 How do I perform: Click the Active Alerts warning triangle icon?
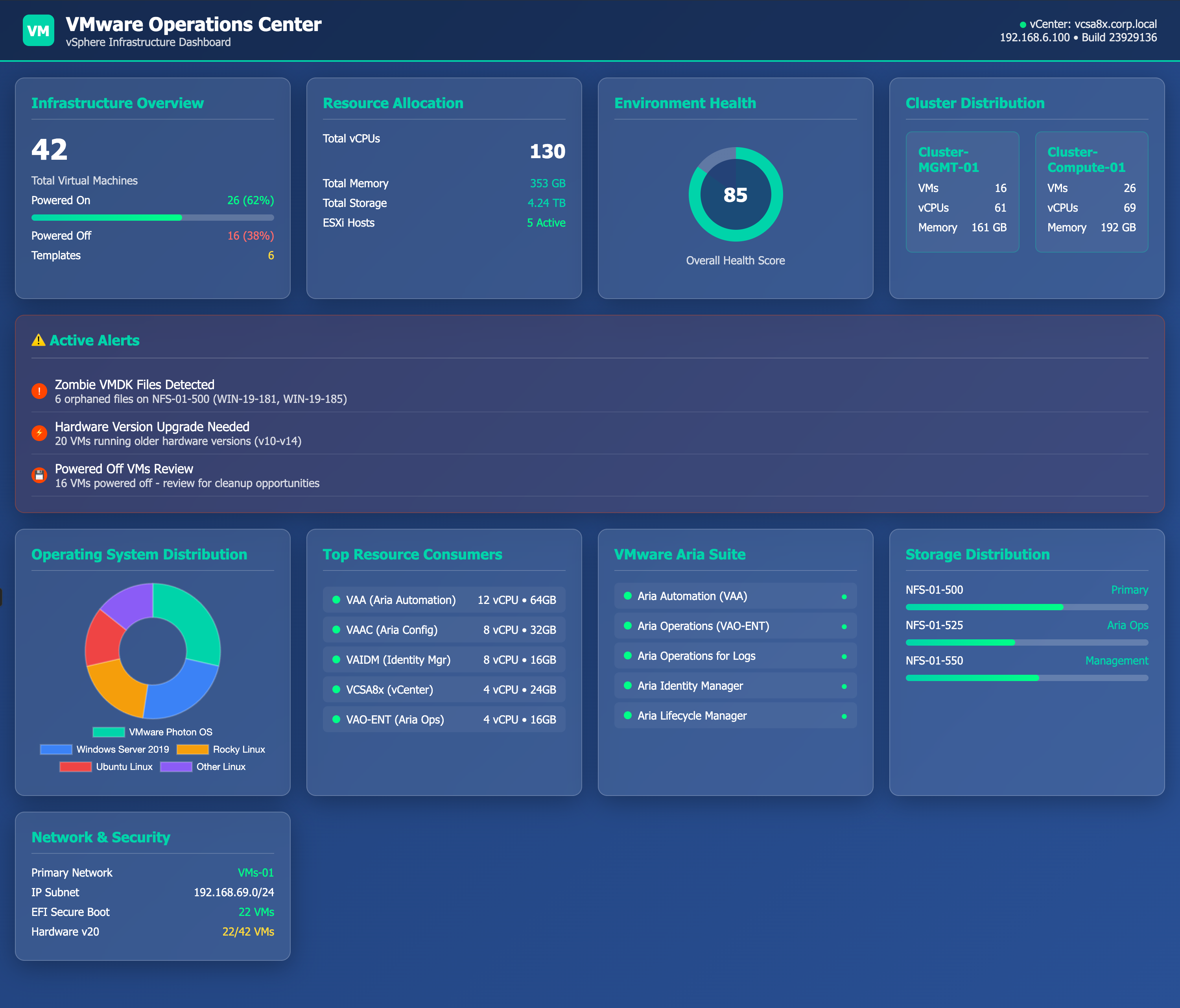pos(38,340)
